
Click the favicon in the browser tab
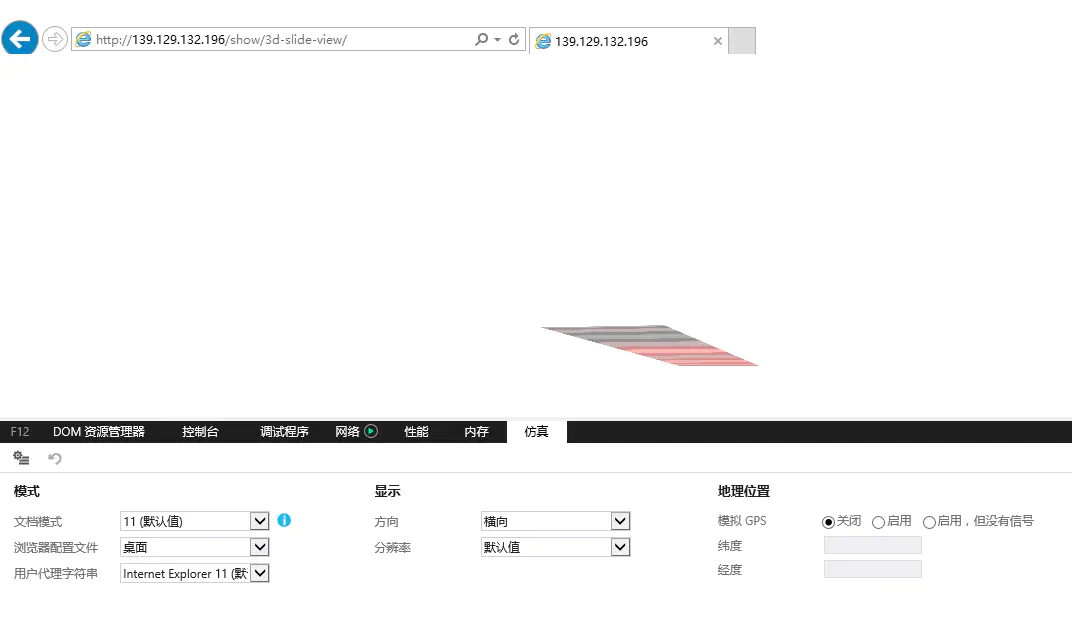click(544, 42)
